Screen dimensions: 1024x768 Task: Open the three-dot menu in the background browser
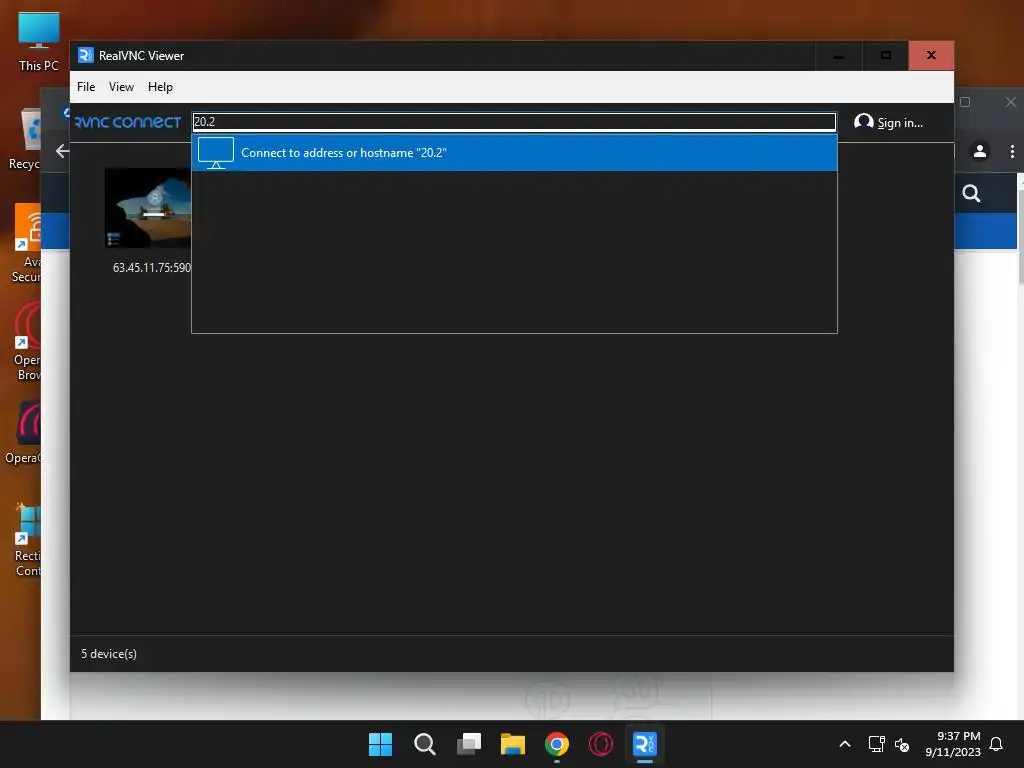1012,152
